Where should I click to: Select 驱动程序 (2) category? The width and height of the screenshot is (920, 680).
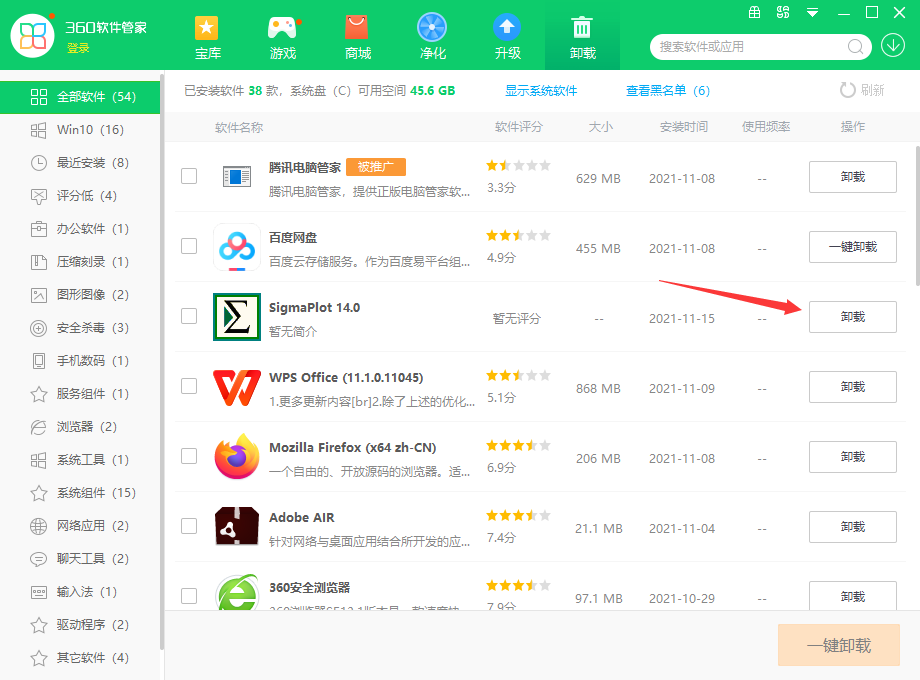pos(80,624)
